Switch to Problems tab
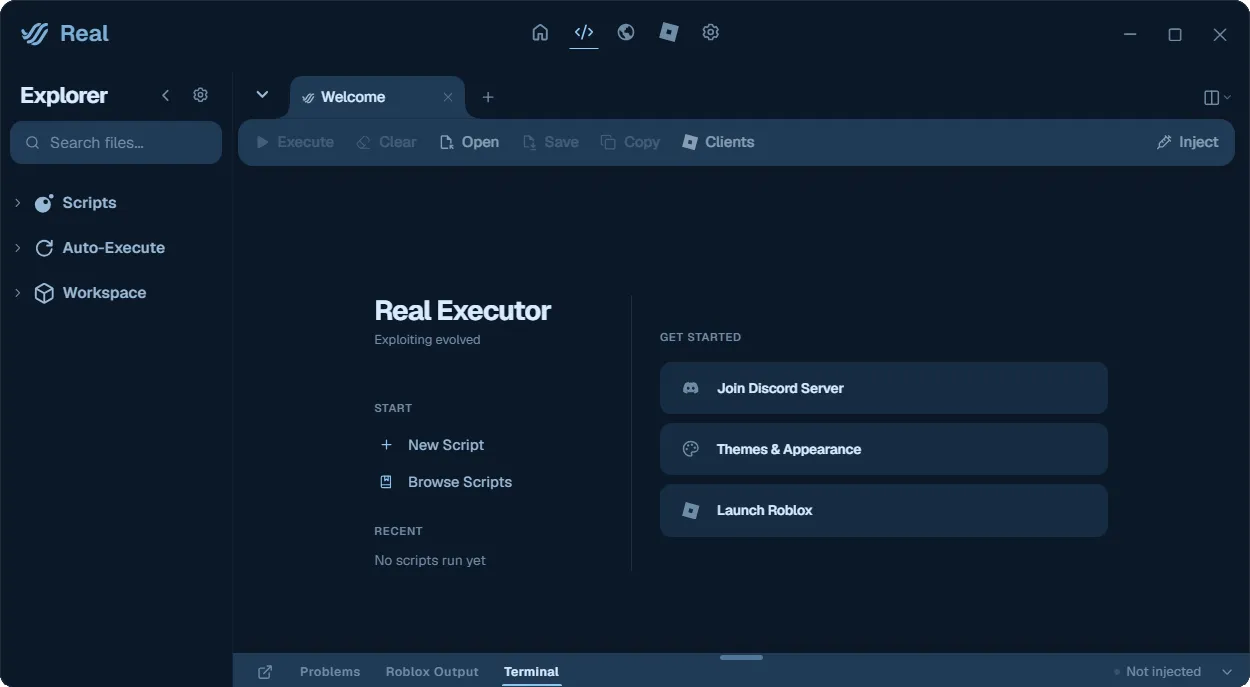Image resolution: width=1250 pixels, height=687 pixels. pyautogui.click(x=330, y=672)
